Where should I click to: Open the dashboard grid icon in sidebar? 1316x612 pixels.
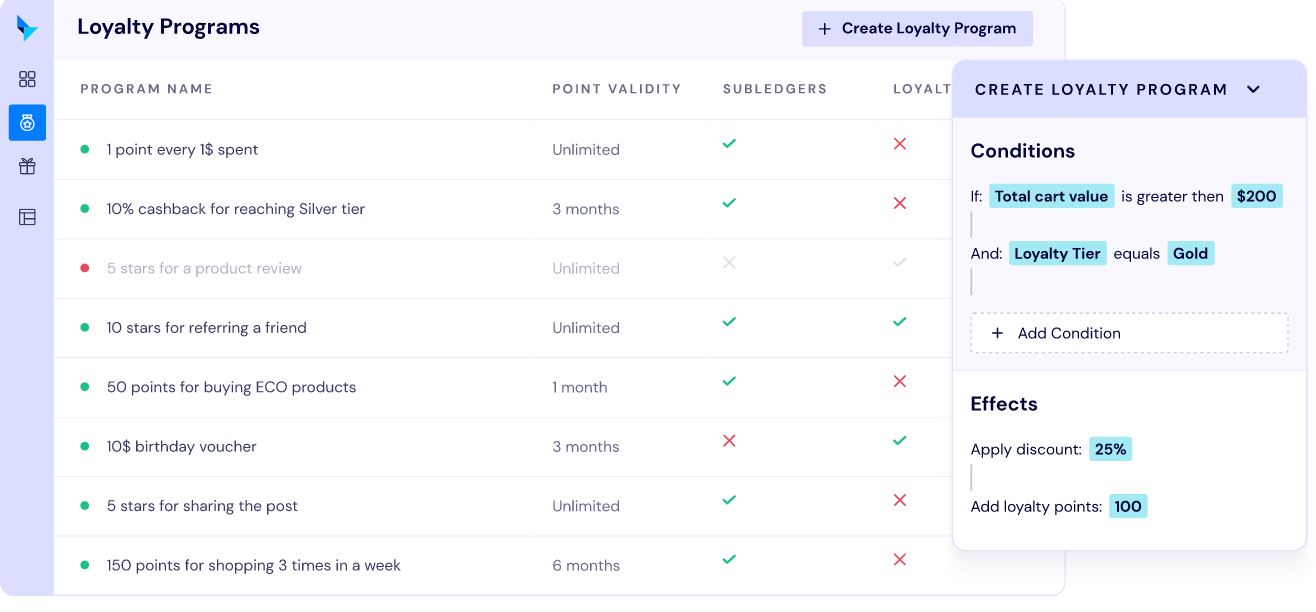(x=27, y=79)
